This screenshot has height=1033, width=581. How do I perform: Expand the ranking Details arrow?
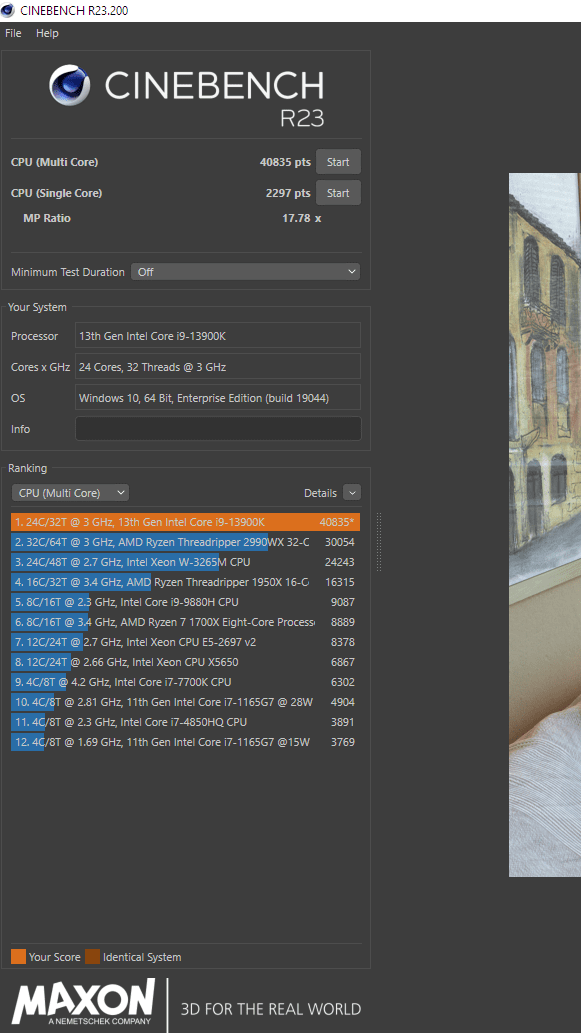pos(352,493)
